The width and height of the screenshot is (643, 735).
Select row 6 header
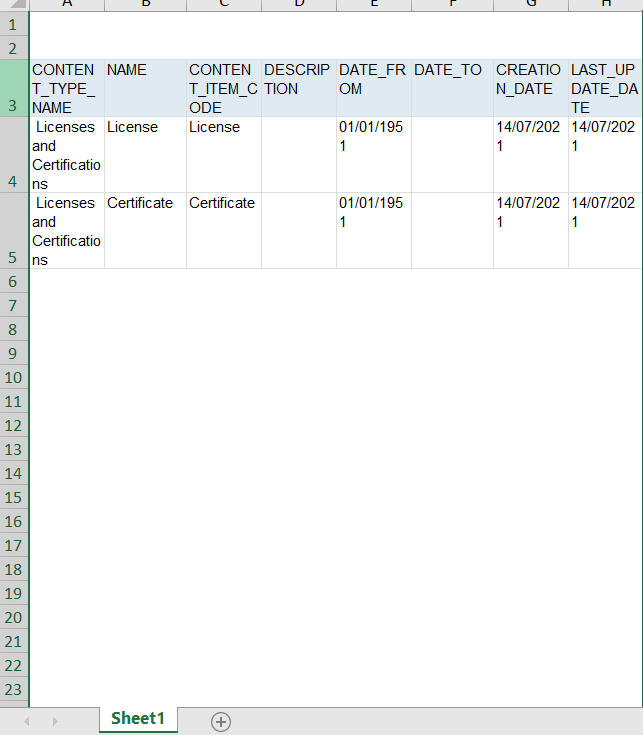(14, 281)
